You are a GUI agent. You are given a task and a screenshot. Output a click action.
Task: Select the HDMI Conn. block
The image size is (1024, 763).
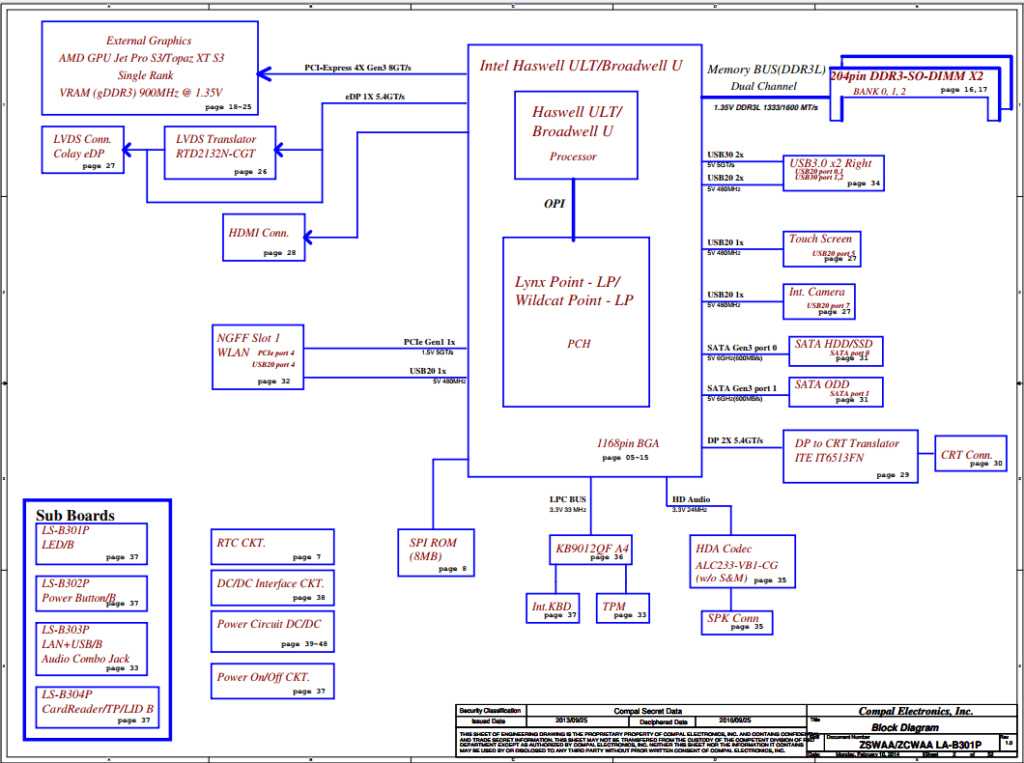click(x=264, y=237)
